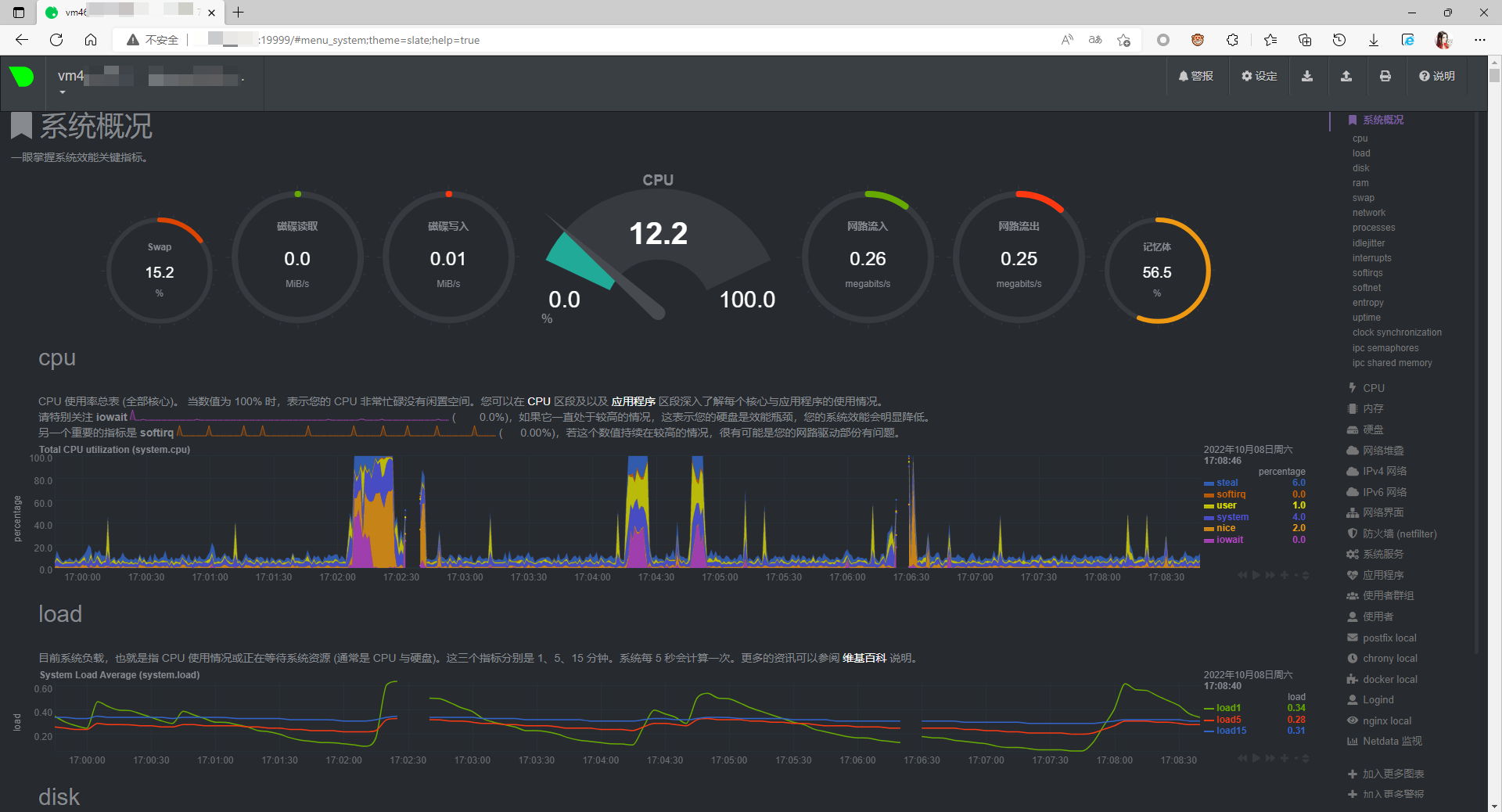Open the 警报 alarm panel
1502x812 pixels.
click(1196, 76)
